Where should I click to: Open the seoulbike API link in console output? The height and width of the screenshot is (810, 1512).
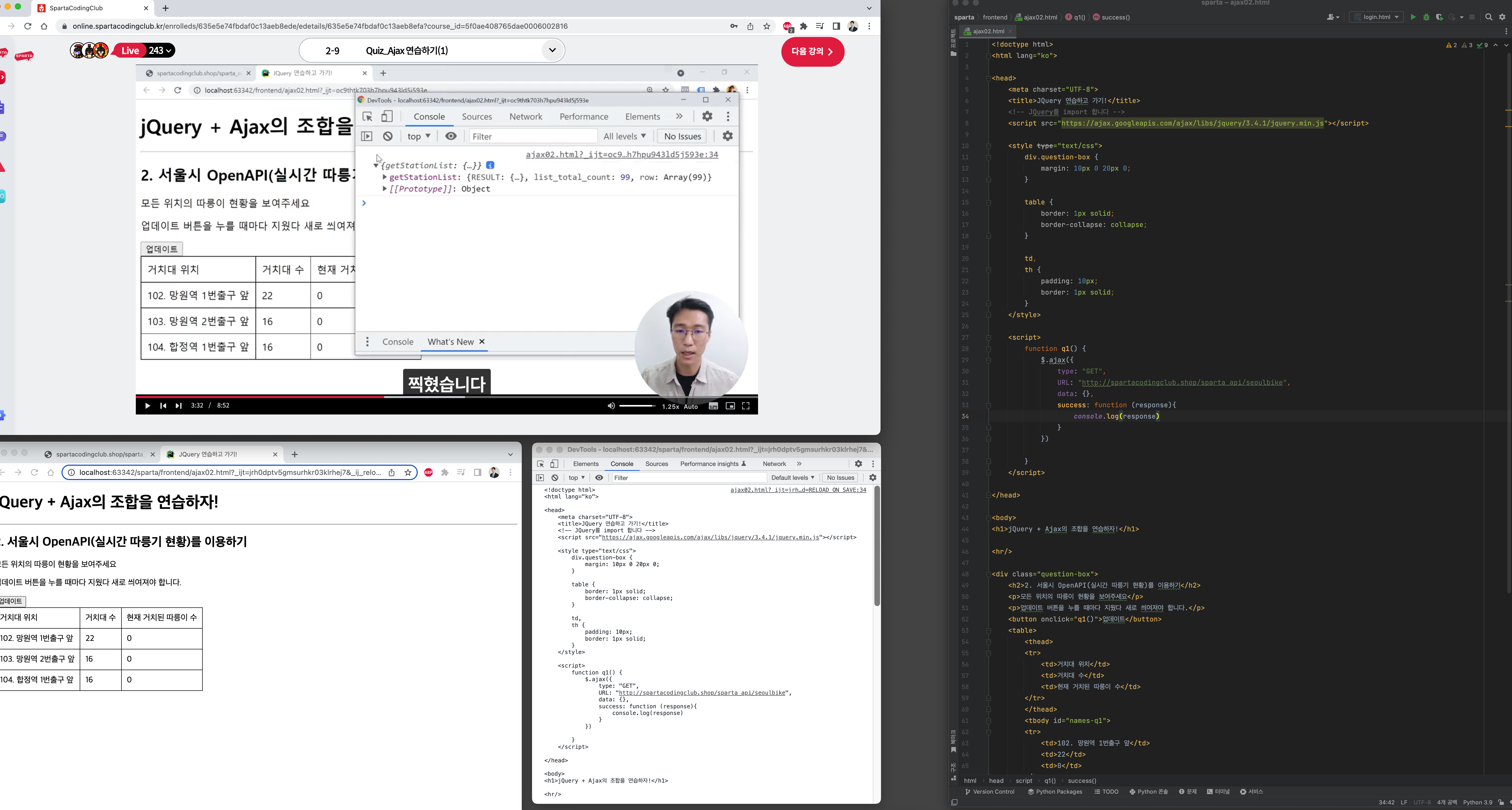tap(702, 693)
